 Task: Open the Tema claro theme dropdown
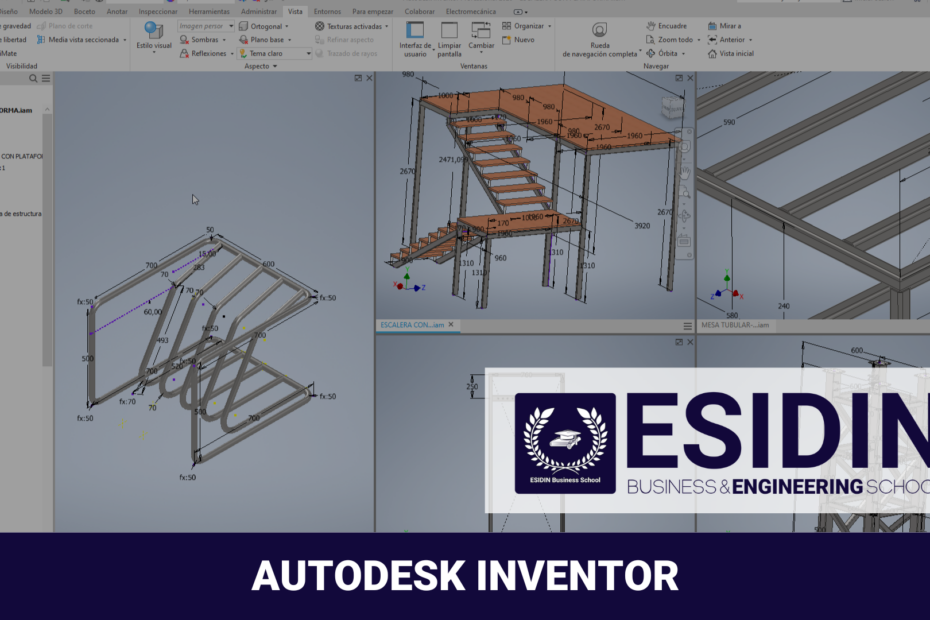pyautogui.click(x=274, y=54)
